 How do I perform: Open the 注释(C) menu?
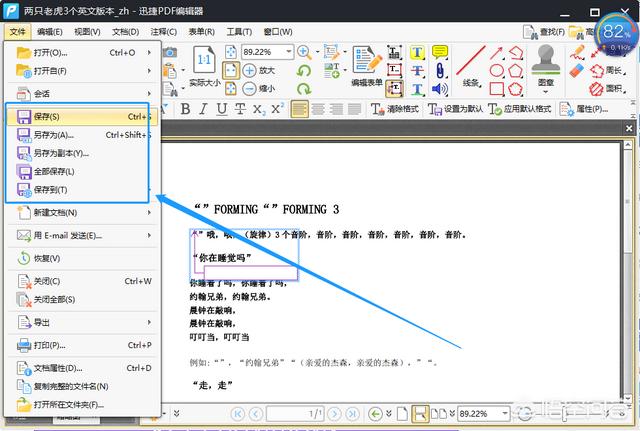click(x=163, y=31)
